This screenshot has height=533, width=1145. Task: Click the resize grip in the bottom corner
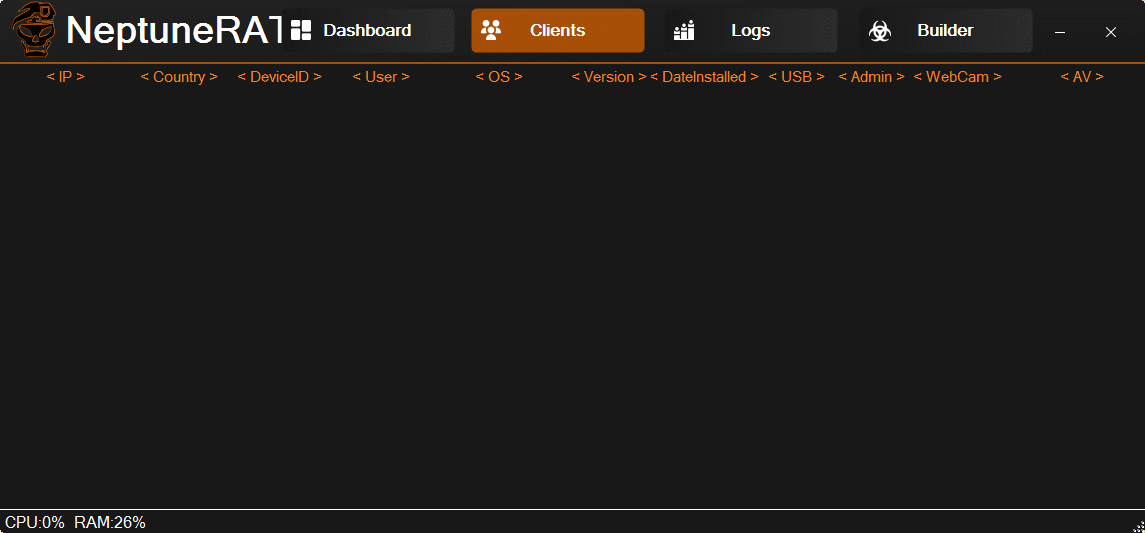[1137, 525]
